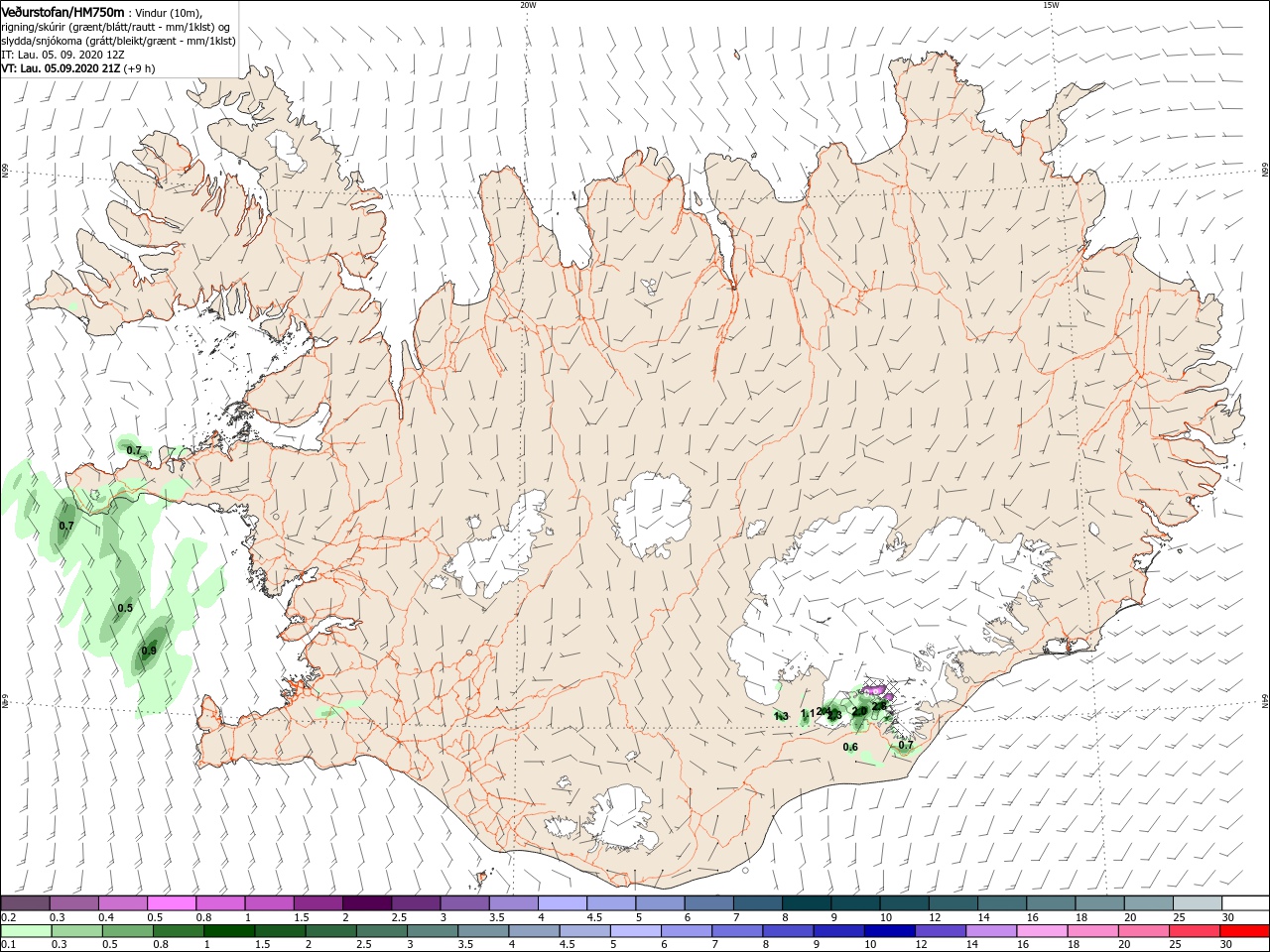Pick the dark teal 8–9 swatch, upper legend row

(806, 903)
